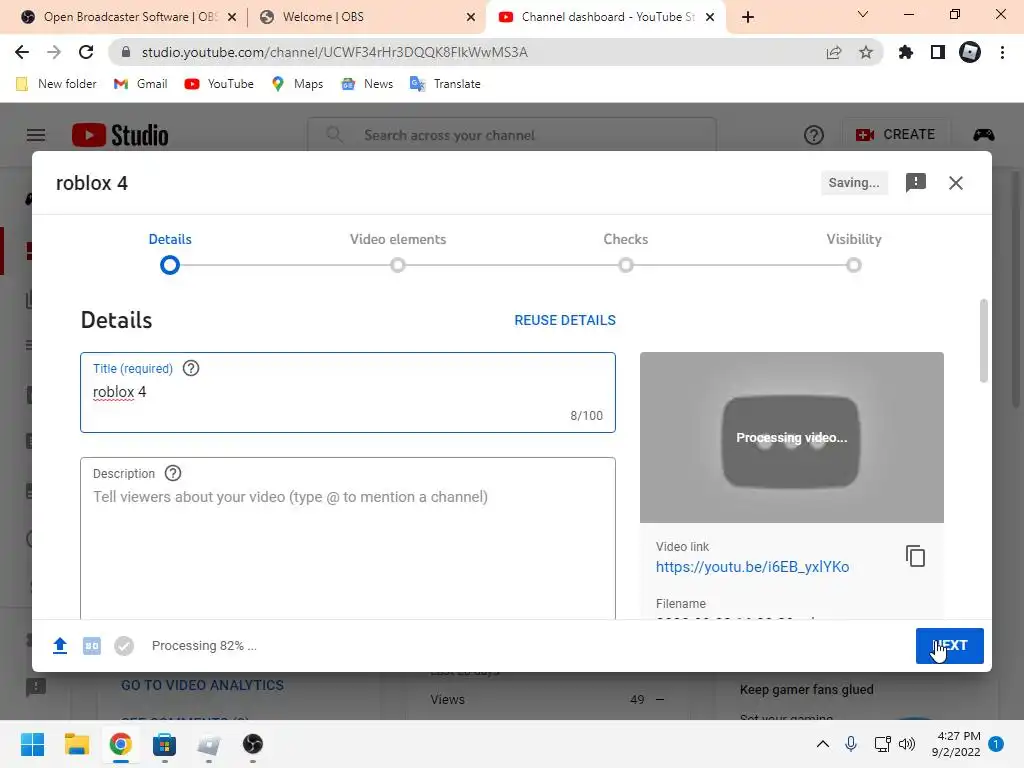Click the NEXT button
The width and height of the screenshot is (1024, 768).
[950, 646]
